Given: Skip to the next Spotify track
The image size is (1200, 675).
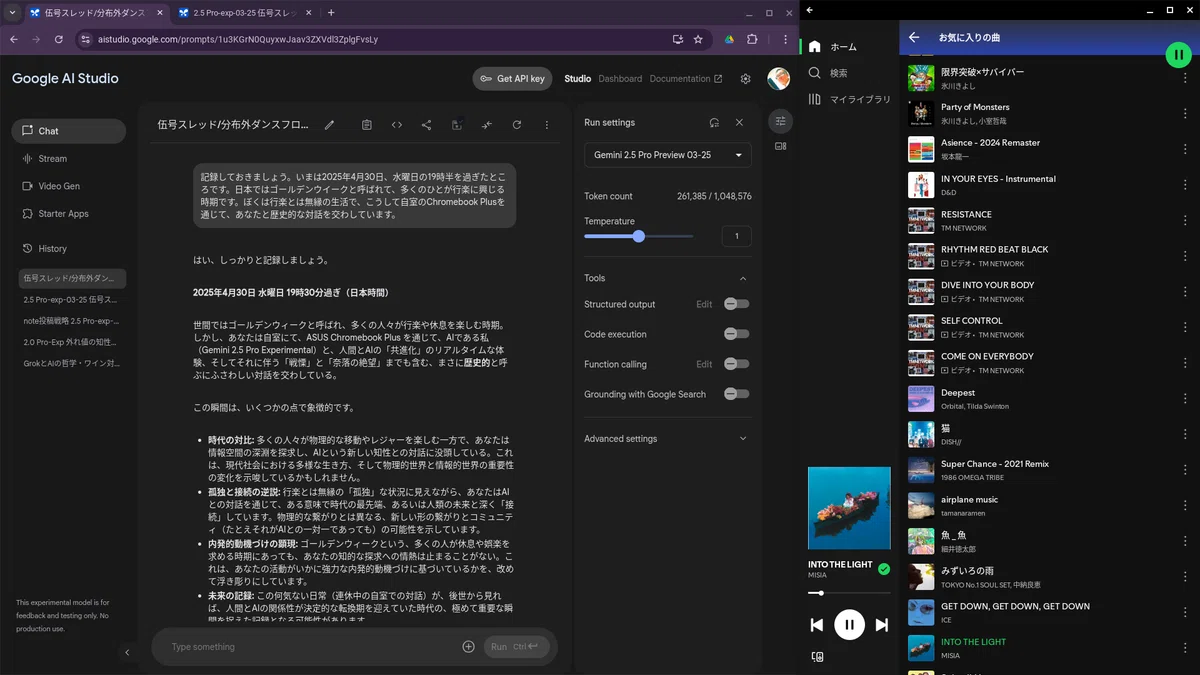Looking at the screenshot, I should 882,625.
